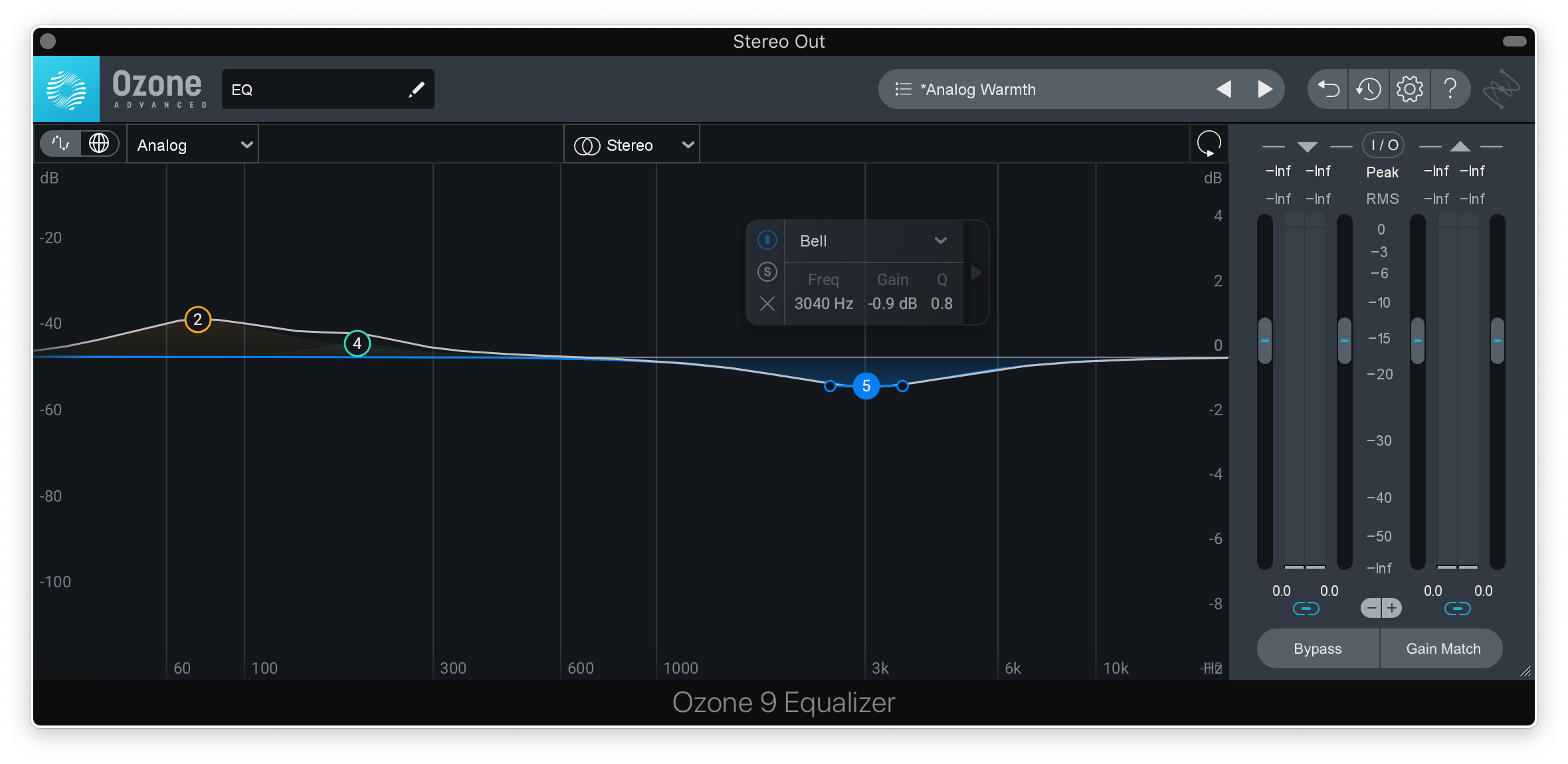Remove band 5 with the X icon
This screenshot has height=764, width=1568.
[767, 304]
